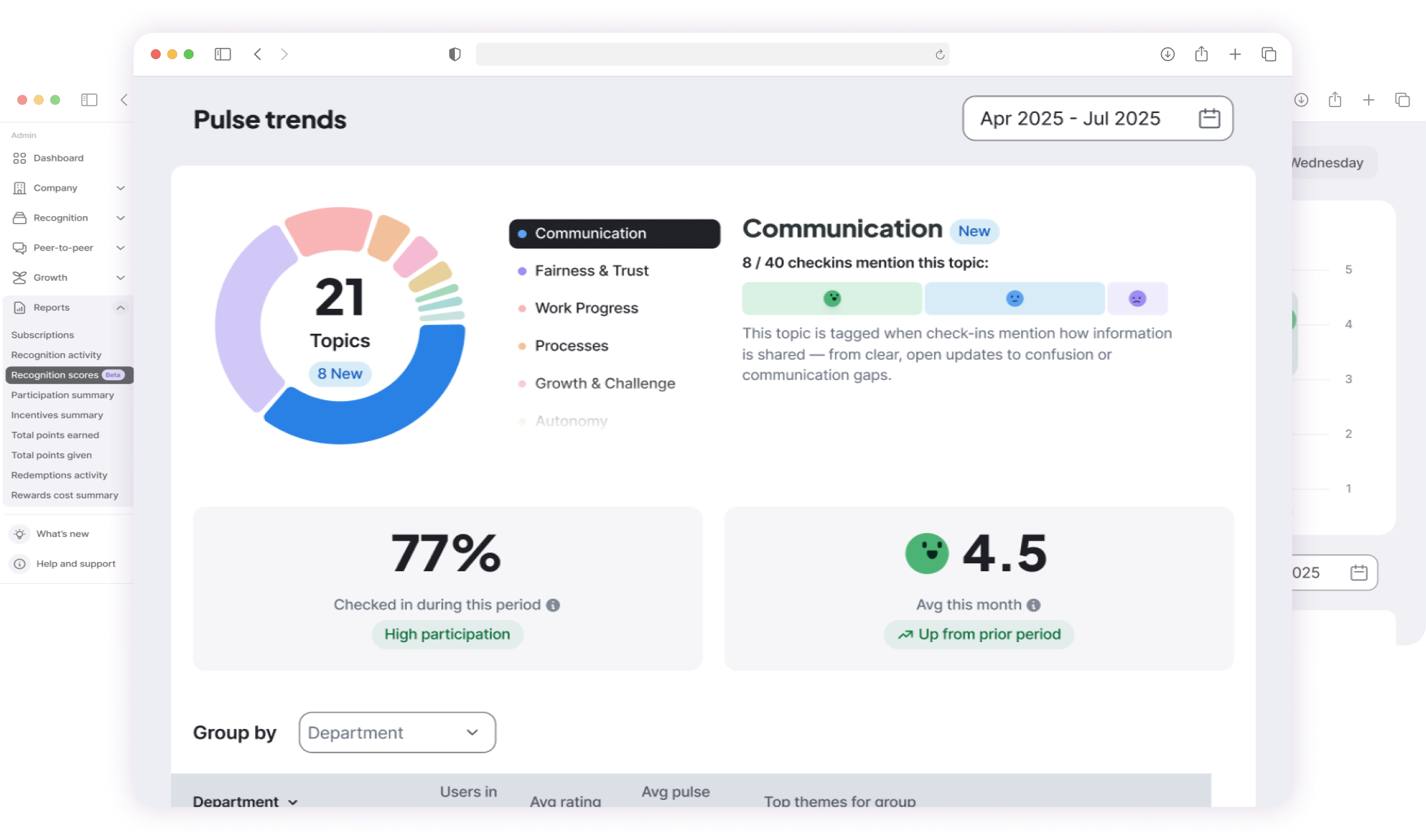Select the Work Progress topic
Viewport: 1426px width, 840px height.
(x=586, y=308)
